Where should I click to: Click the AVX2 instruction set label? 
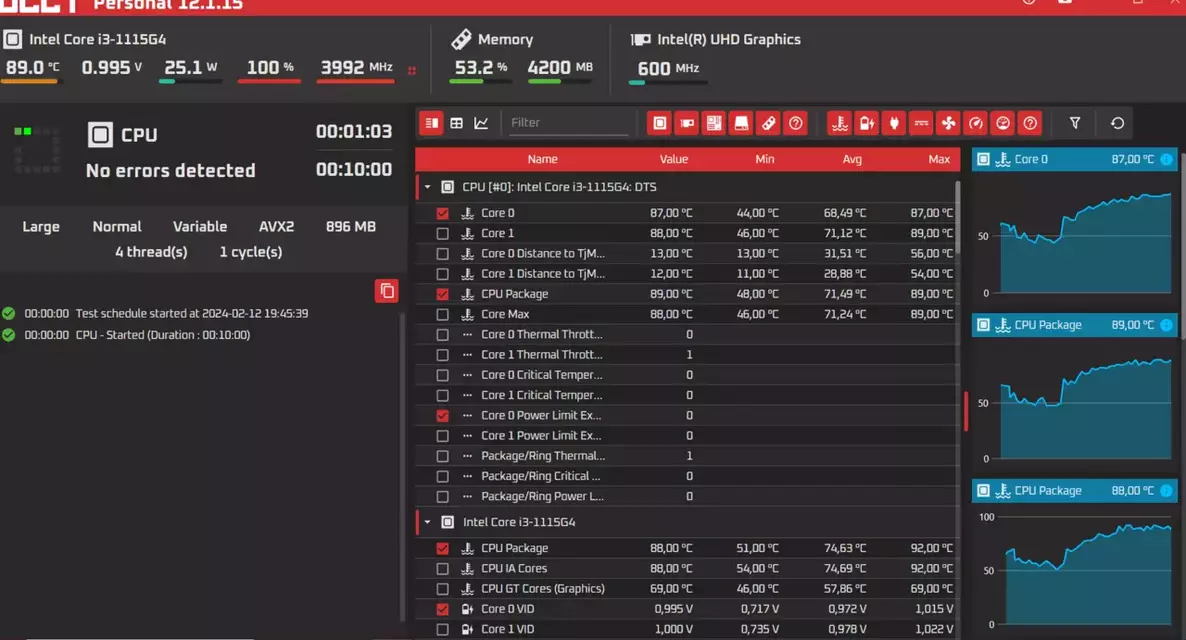click(x=276, y=227)
